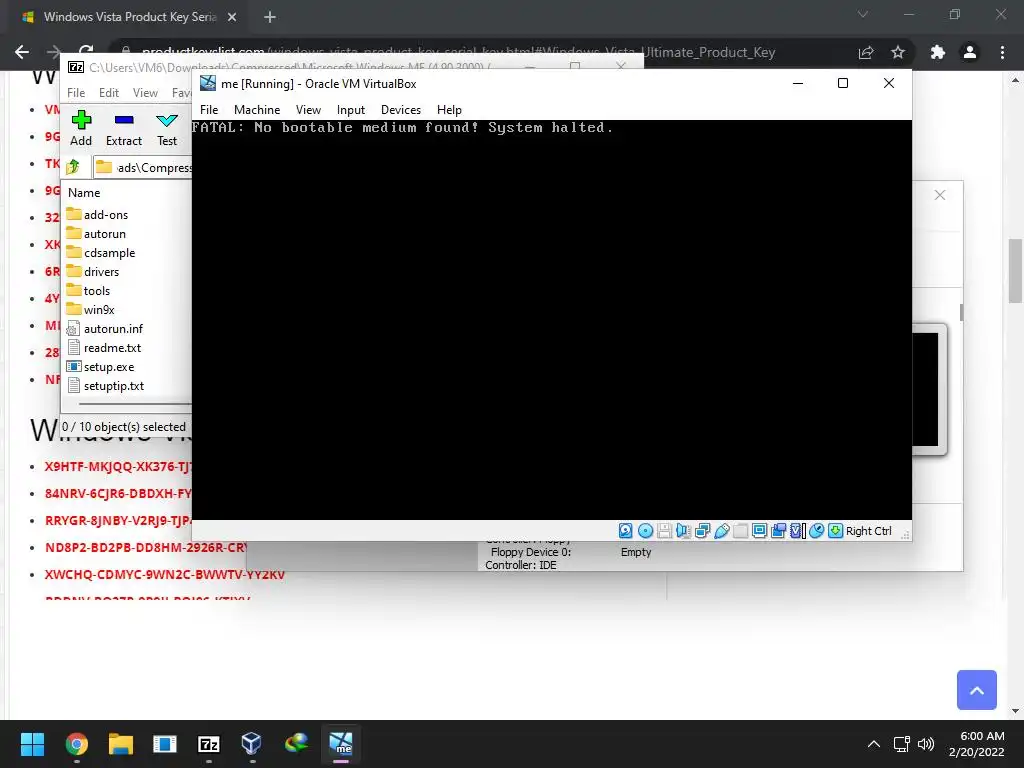Select the drivers folder in 7-Zip
The width and height of the screenshot is (1024, 768).
[93, 272]
